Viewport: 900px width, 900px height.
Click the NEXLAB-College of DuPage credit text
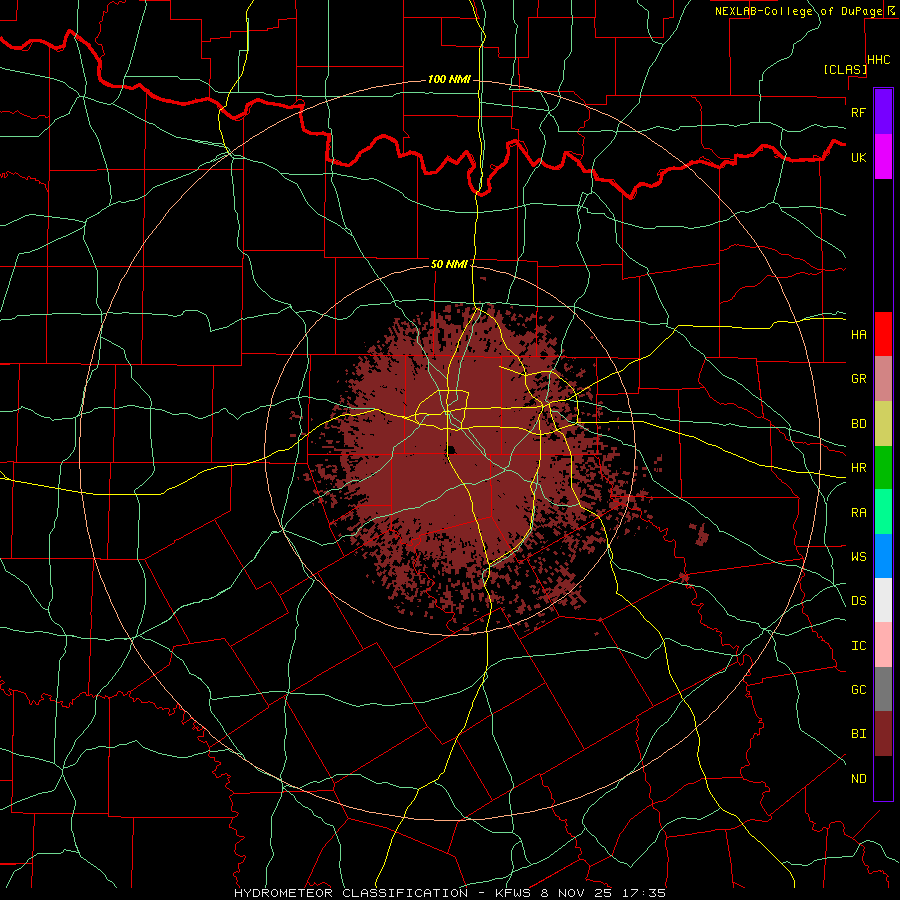coord(798,11)
